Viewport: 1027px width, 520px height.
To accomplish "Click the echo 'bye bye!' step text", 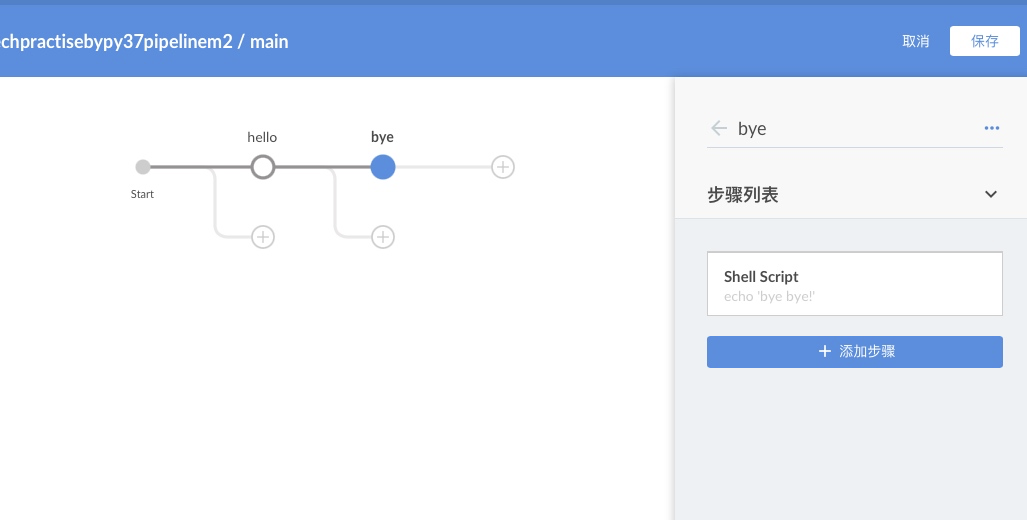I will (770, 296).
